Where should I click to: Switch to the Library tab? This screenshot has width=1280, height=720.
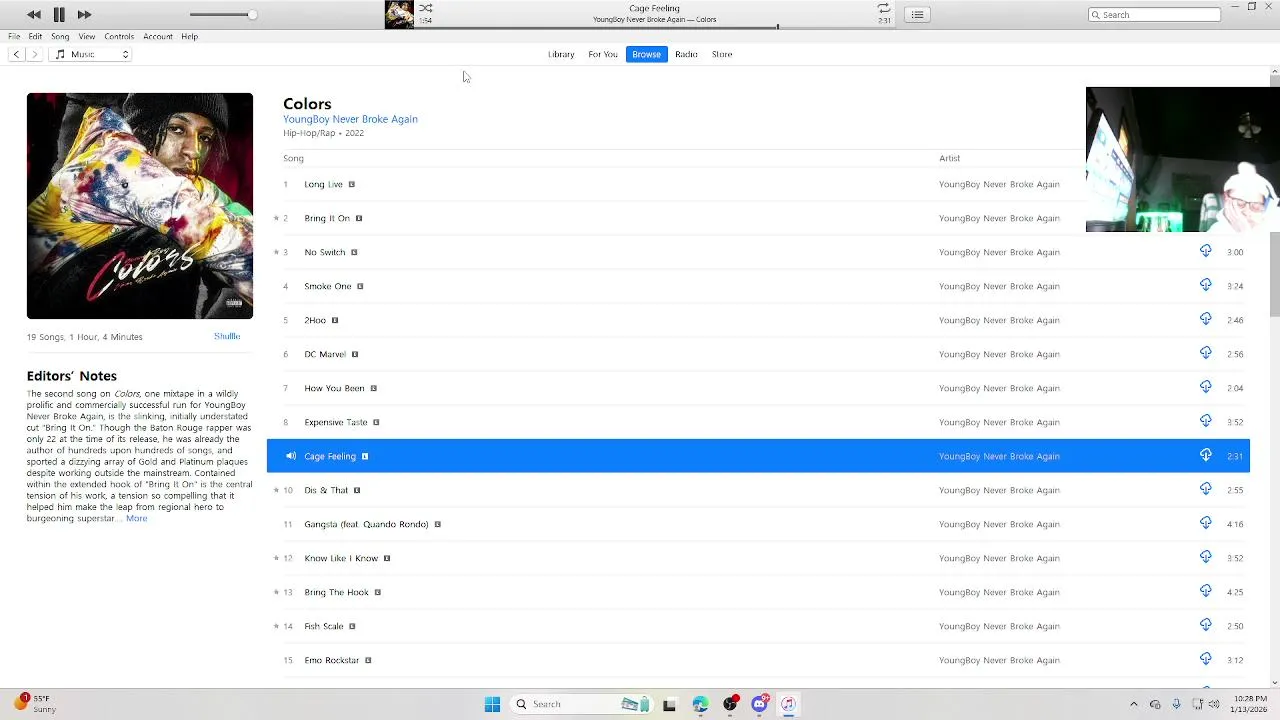tap(561, 54)
